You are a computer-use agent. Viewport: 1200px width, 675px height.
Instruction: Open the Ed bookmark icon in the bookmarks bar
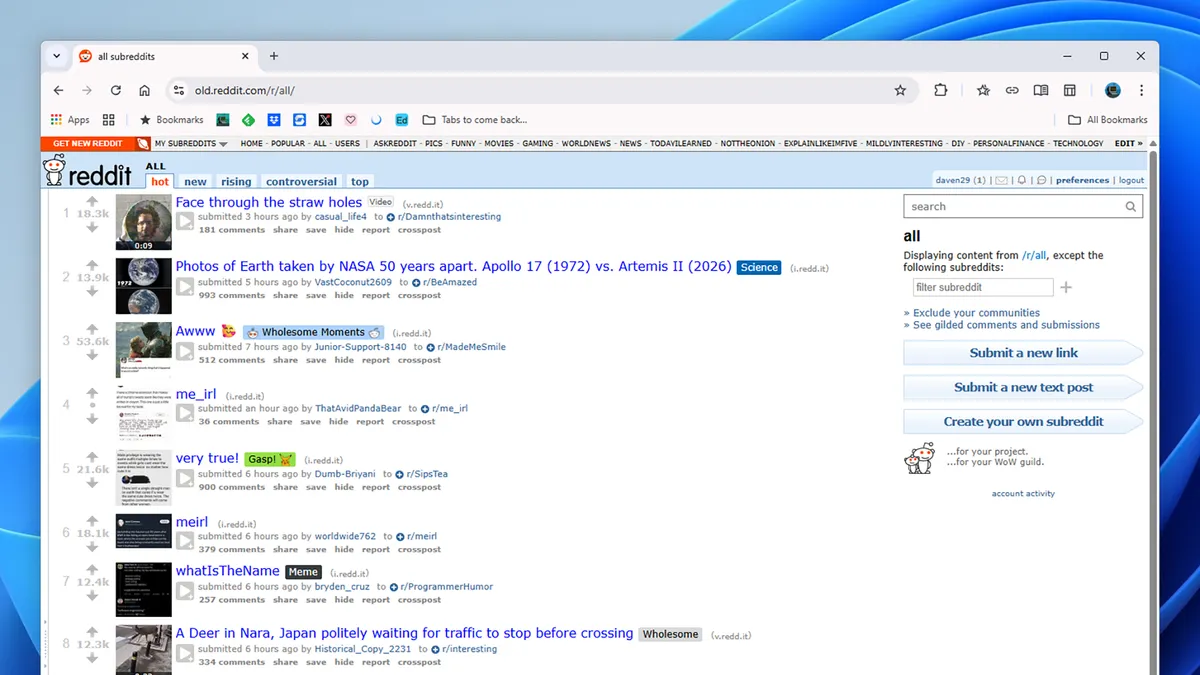coord(401,119)
